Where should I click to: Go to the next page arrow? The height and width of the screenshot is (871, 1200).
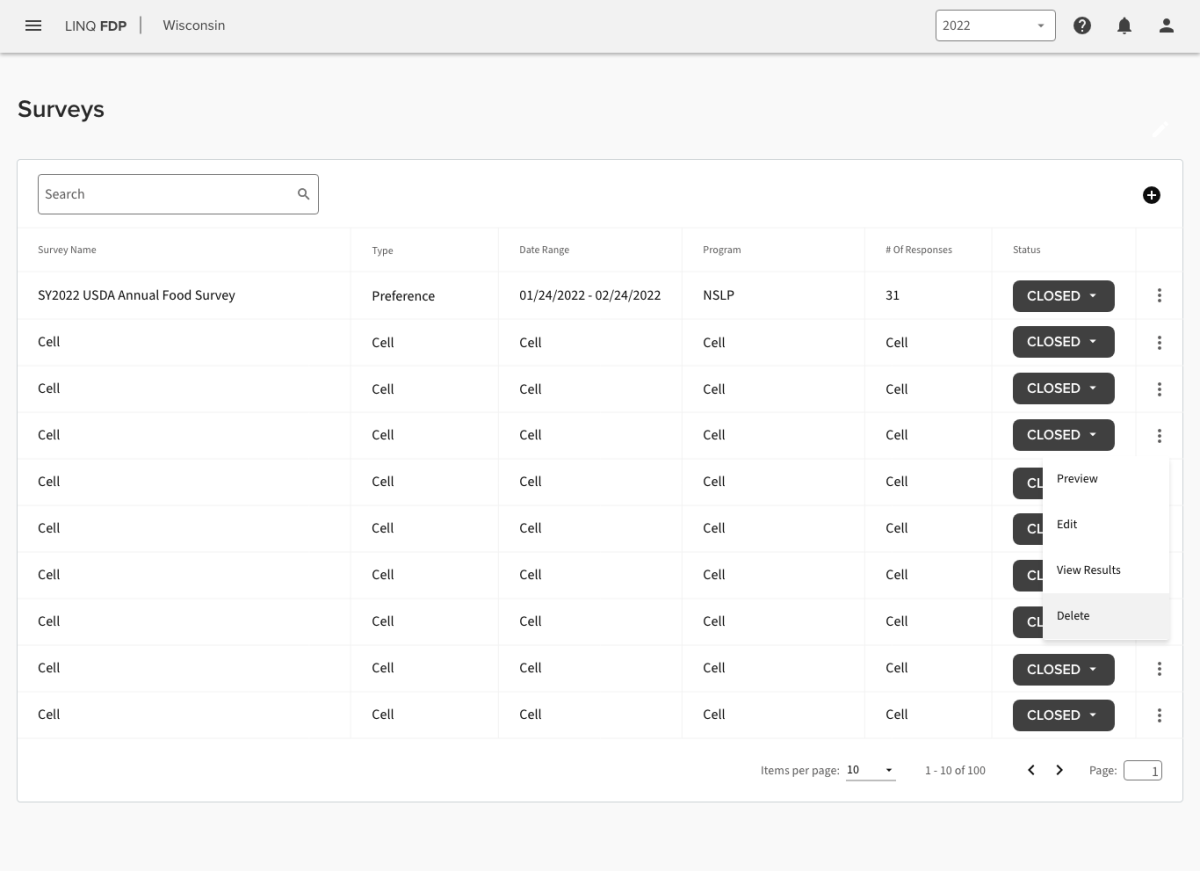click(1059, 770)
